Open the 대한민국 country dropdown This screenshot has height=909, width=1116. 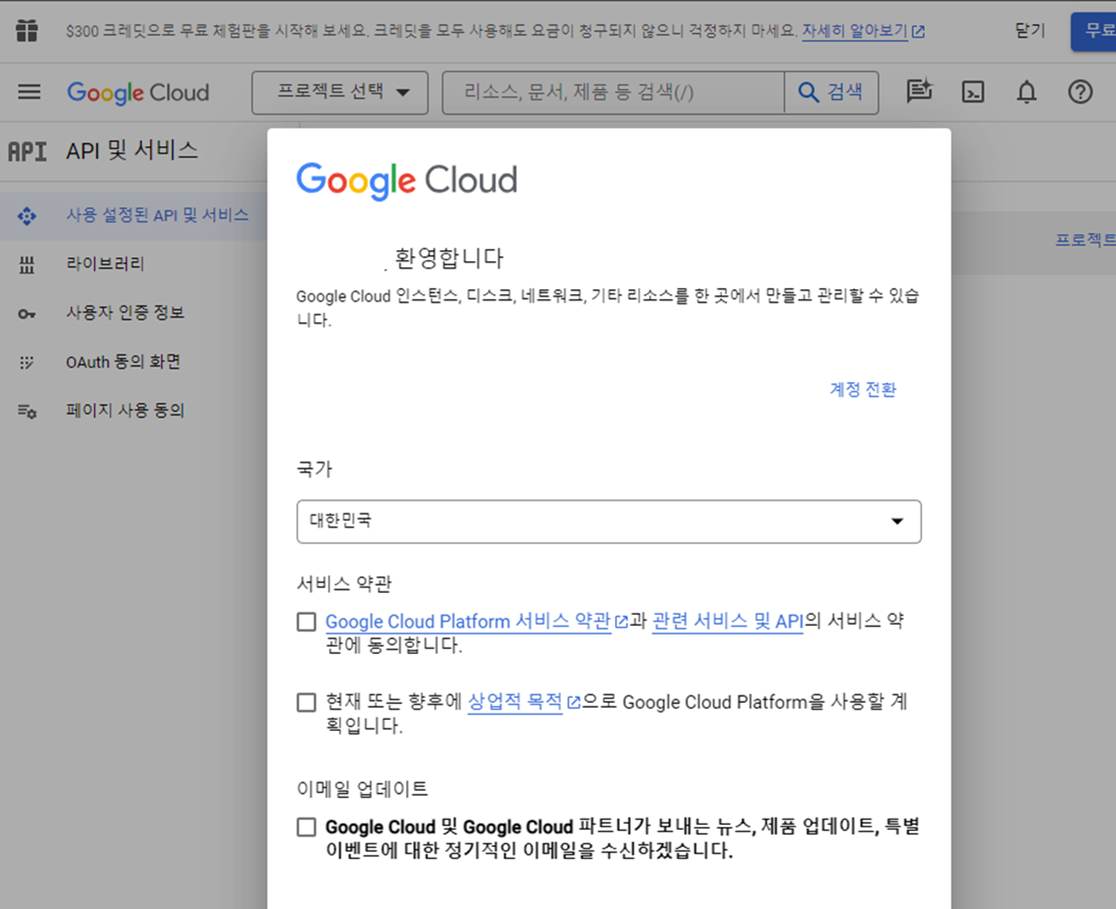pos(609,522)
